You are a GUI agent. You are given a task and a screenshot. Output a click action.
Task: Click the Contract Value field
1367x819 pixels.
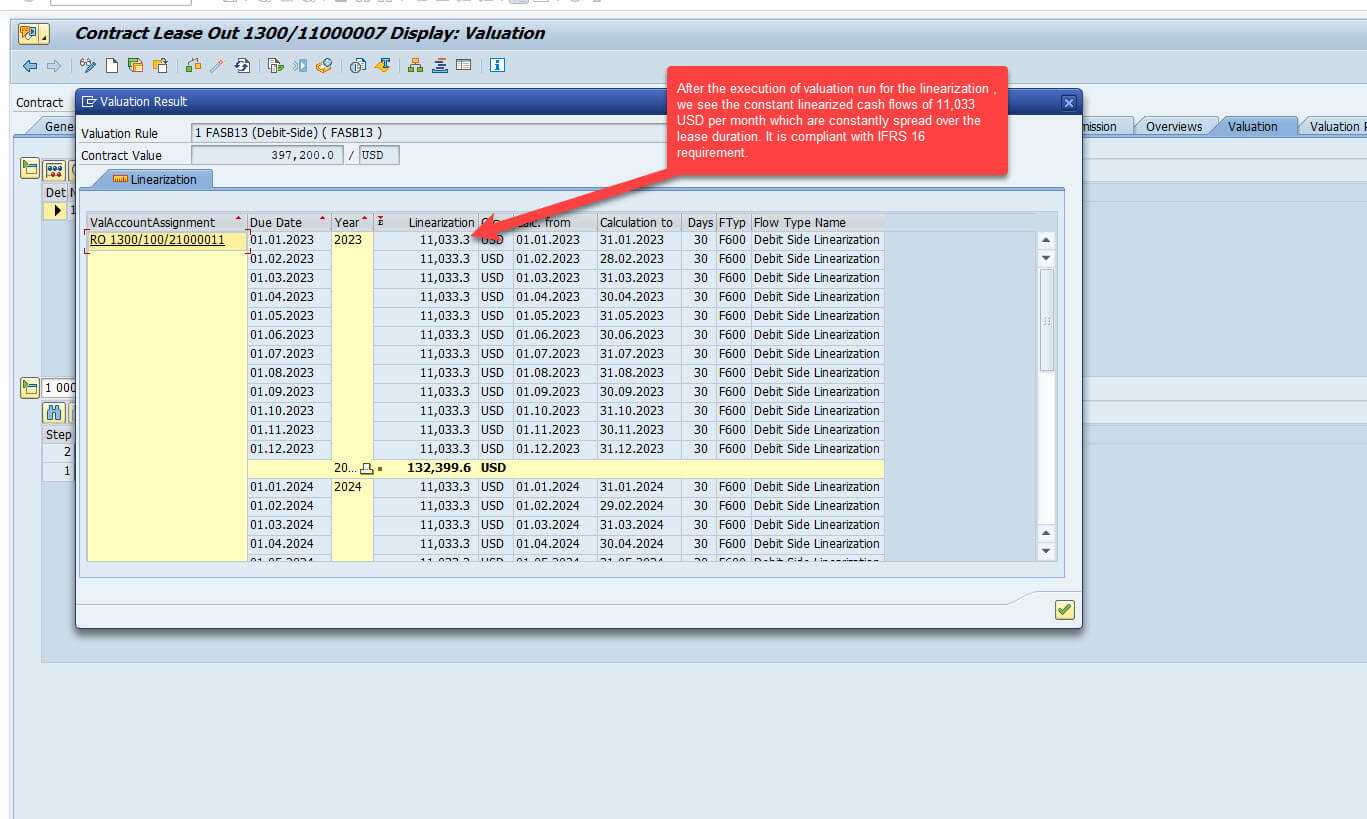266,155
